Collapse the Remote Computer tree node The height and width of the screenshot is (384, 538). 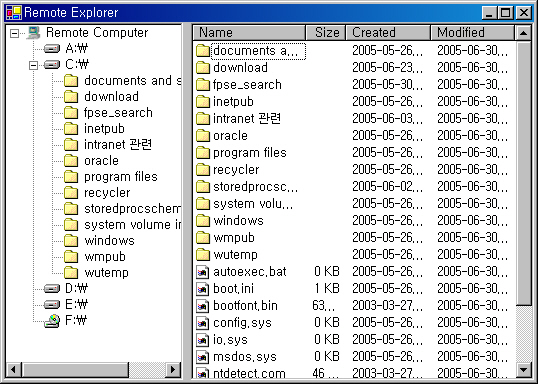coord(14,33)
